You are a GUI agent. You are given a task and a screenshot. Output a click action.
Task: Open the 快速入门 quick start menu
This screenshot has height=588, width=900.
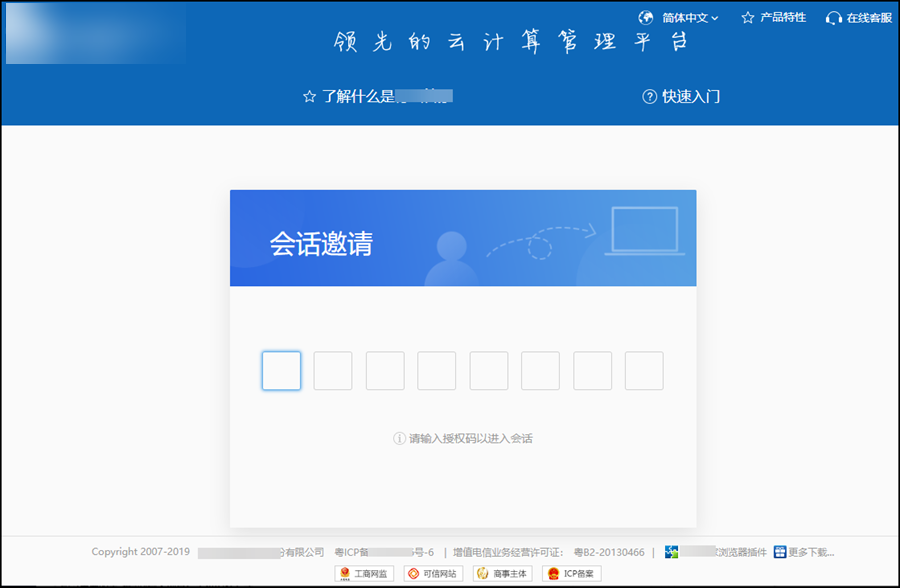[x=690, y=97]
